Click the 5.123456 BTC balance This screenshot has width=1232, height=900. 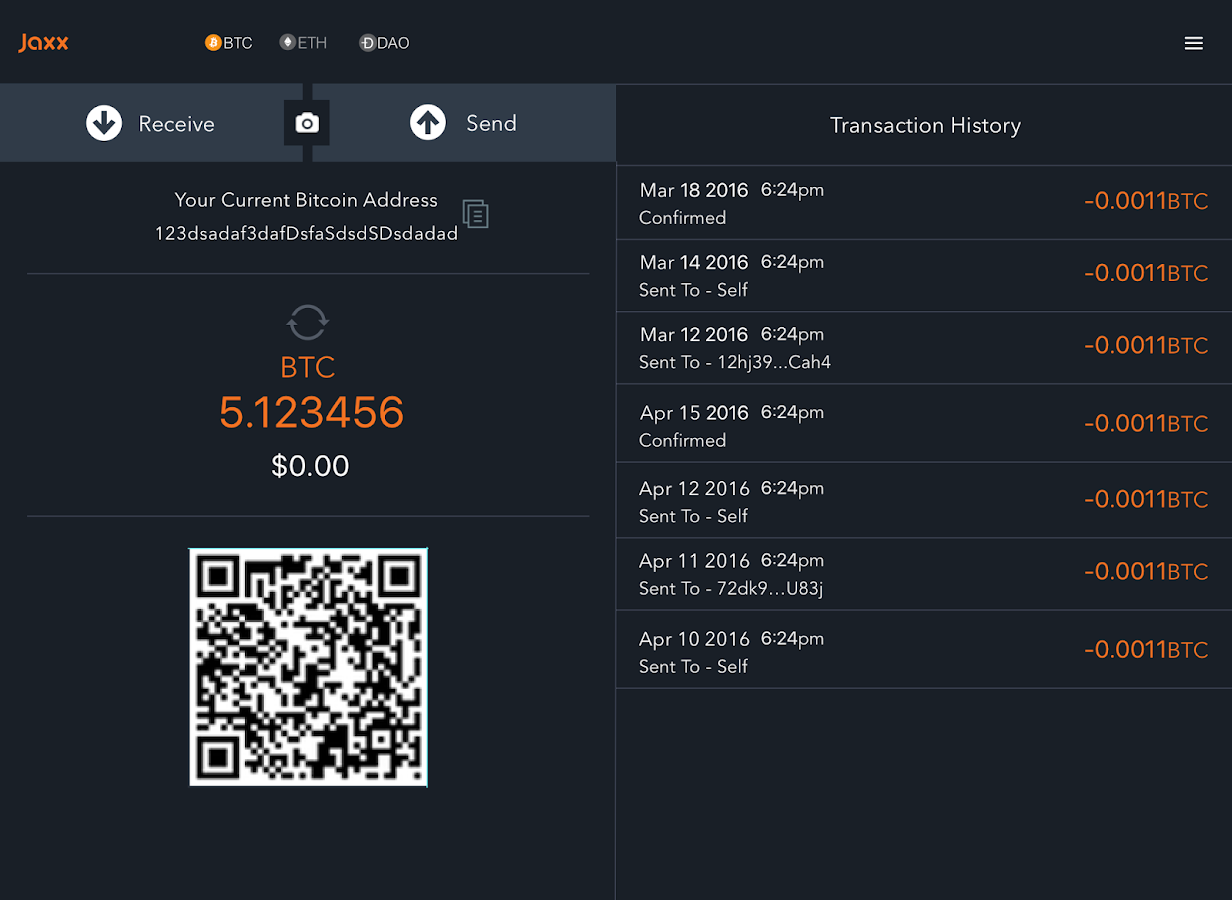point(311,412)
